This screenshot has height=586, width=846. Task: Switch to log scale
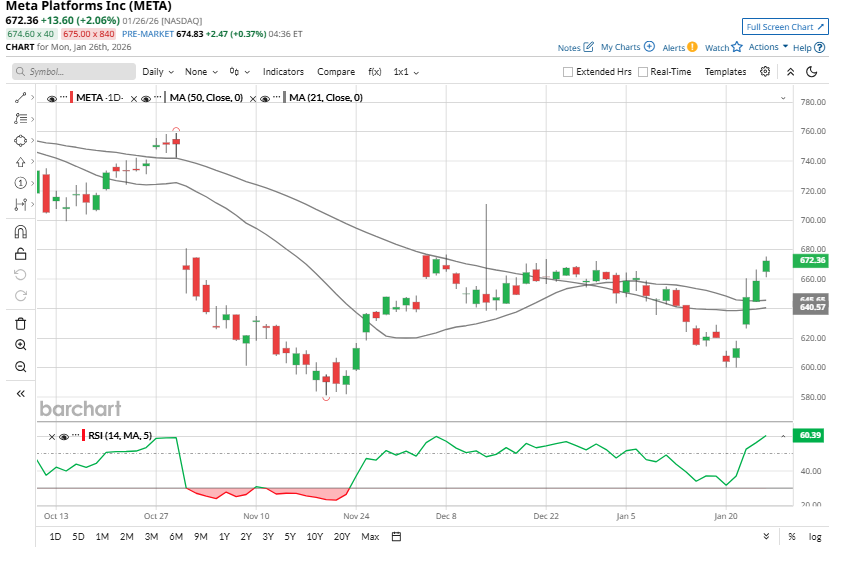815,536
